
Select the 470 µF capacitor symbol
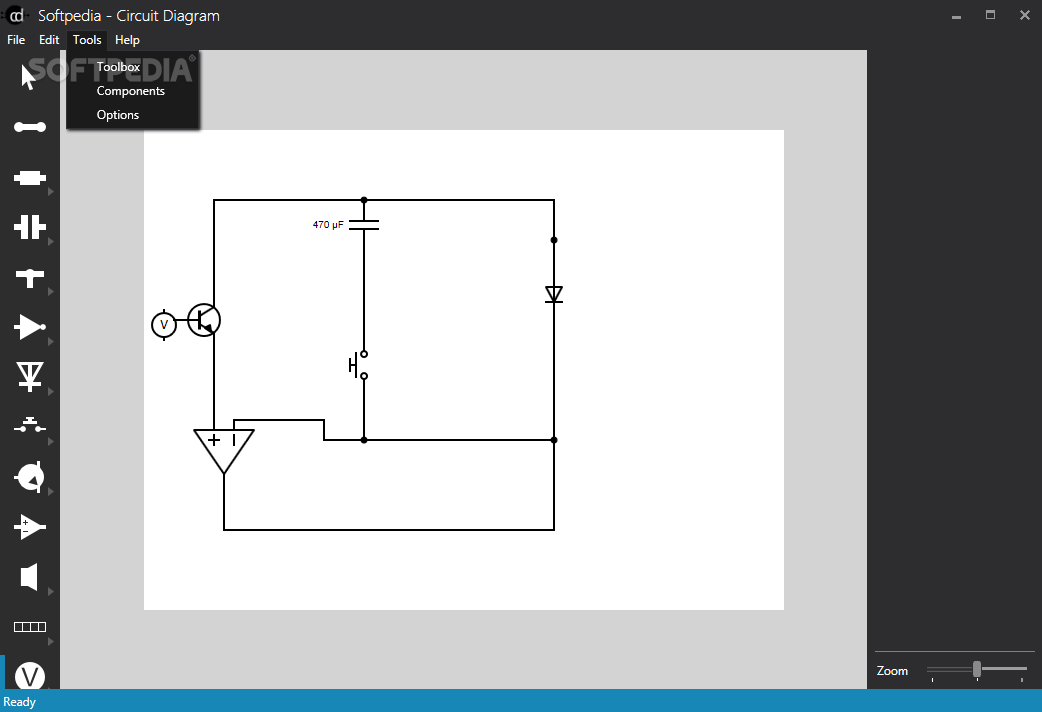click(x=364, y=225)
